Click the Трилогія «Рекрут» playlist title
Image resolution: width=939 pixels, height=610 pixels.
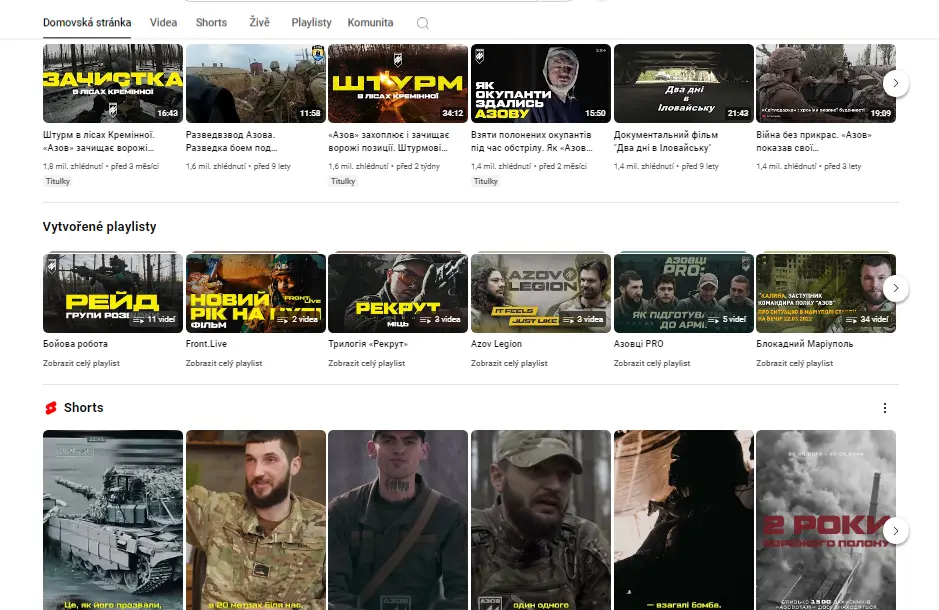click(x=368, y=344)
